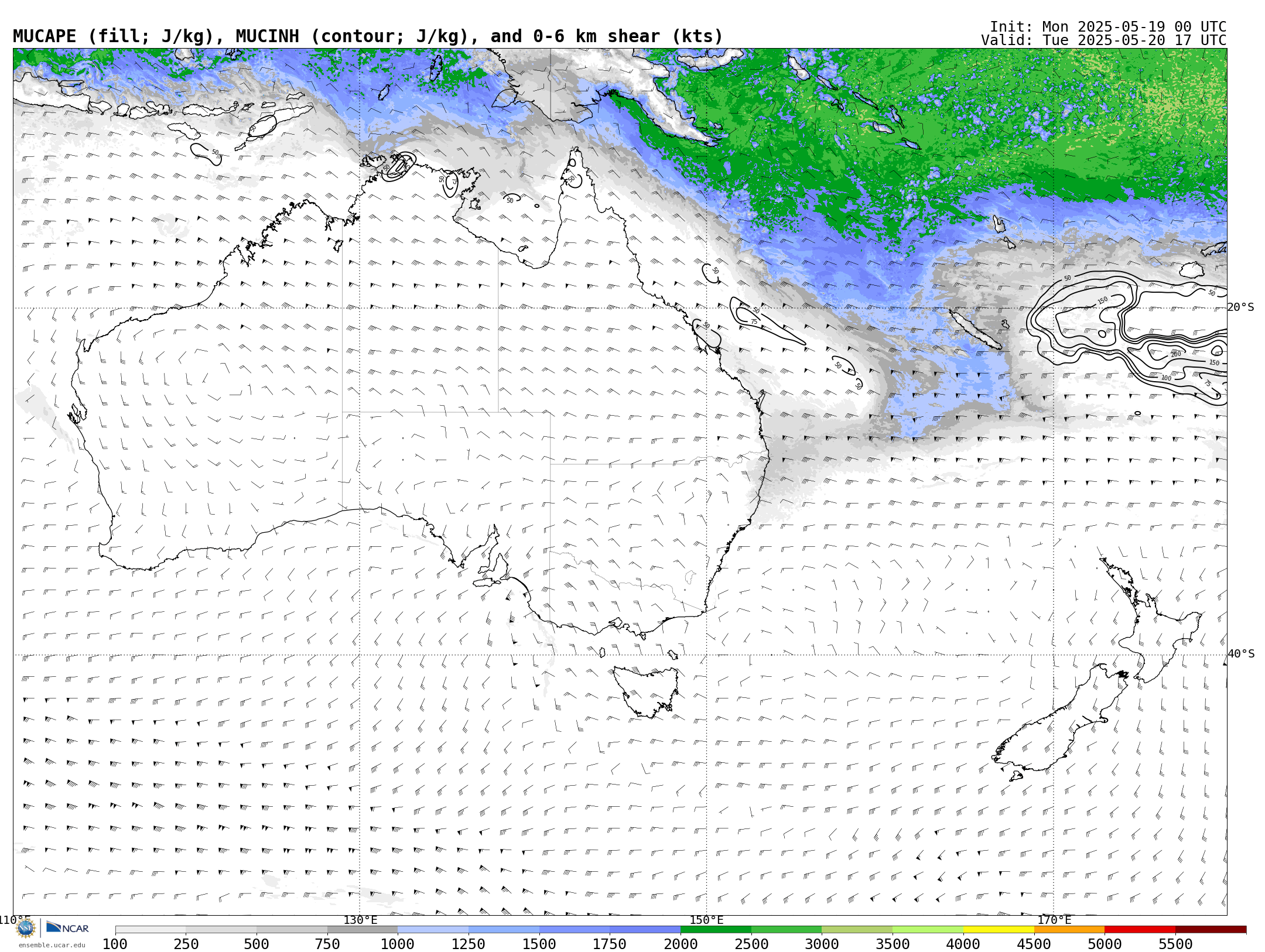Click the 200 MUCINH contour label
The image size is (1265, 952).
click(x=1175, y=354)
